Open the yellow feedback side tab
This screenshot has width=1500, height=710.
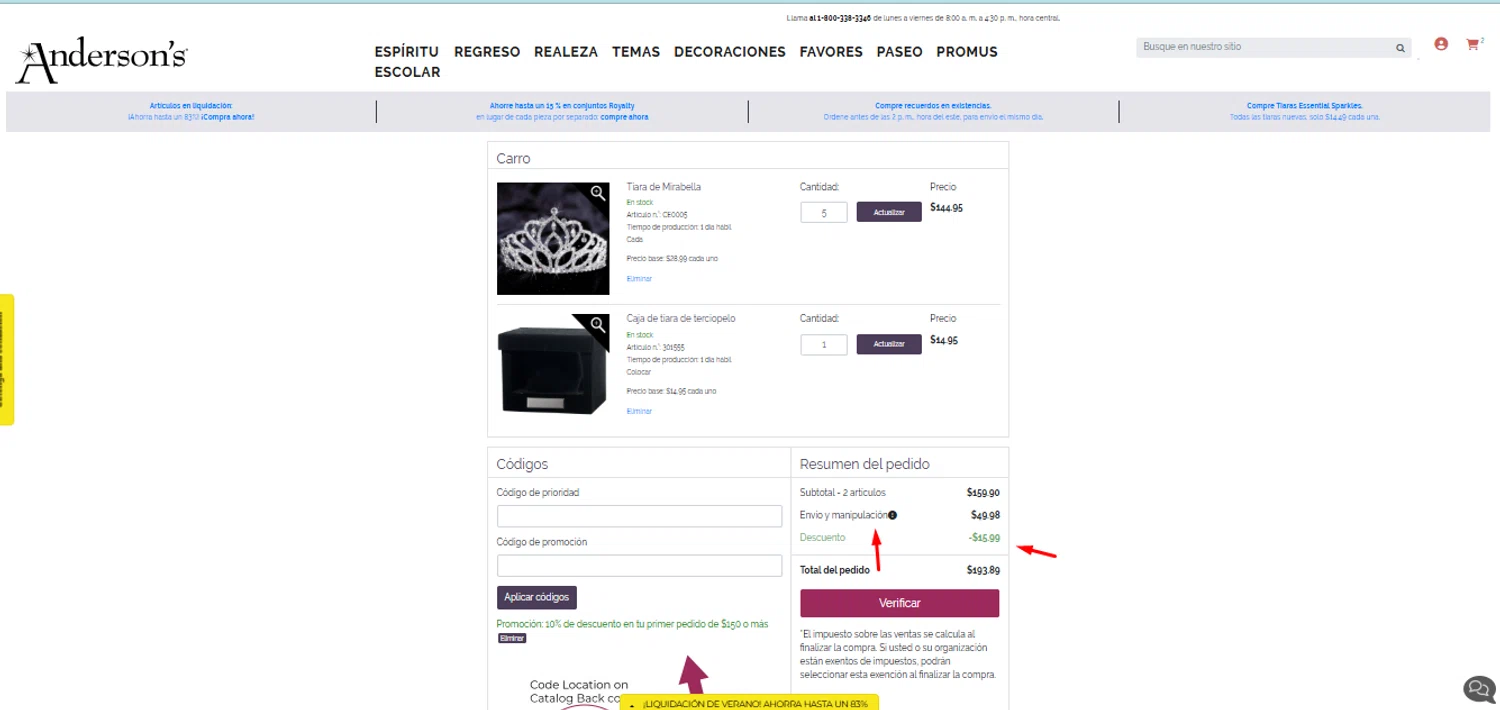coord(7,359)
